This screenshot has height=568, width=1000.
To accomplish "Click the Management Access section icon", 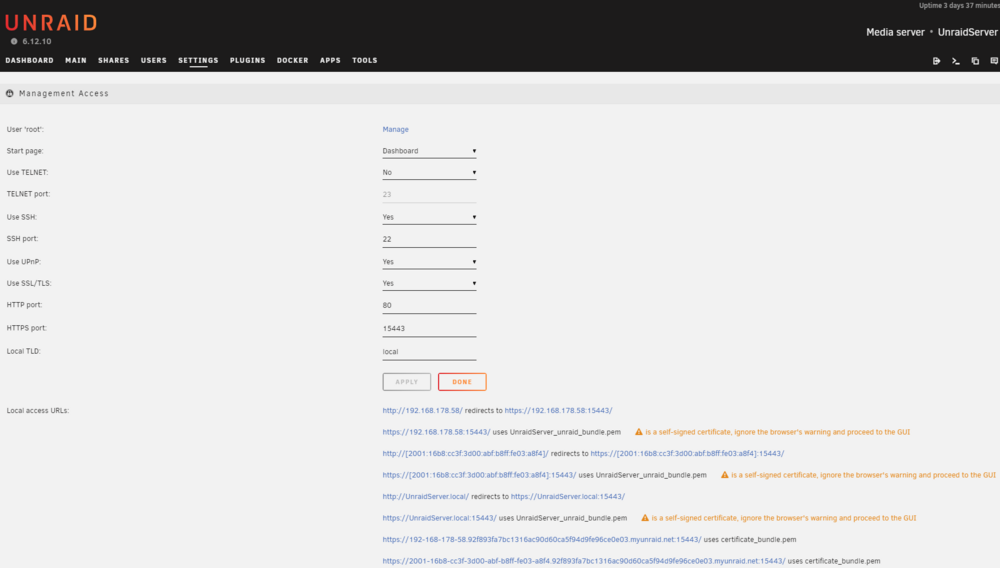I will [x=10, y=93].
